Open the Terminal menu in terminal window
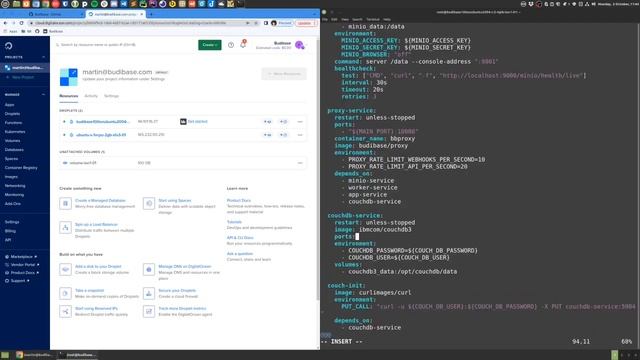Image resolution: width=640 pixels, height=360 pixels. [373, 19]
